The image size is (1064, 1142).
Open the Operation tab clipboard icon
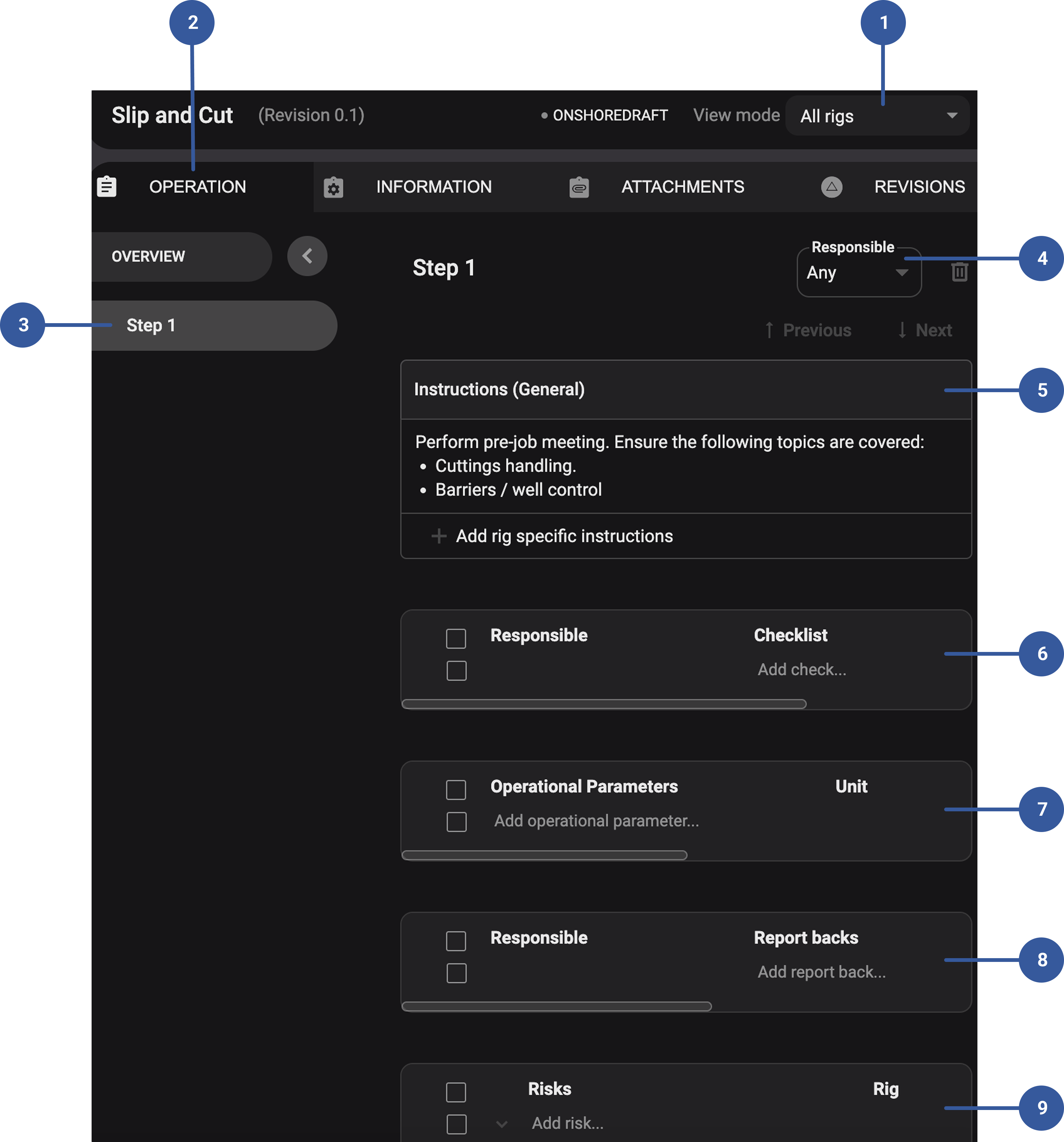pyautogui.click(x=107, y=186)
